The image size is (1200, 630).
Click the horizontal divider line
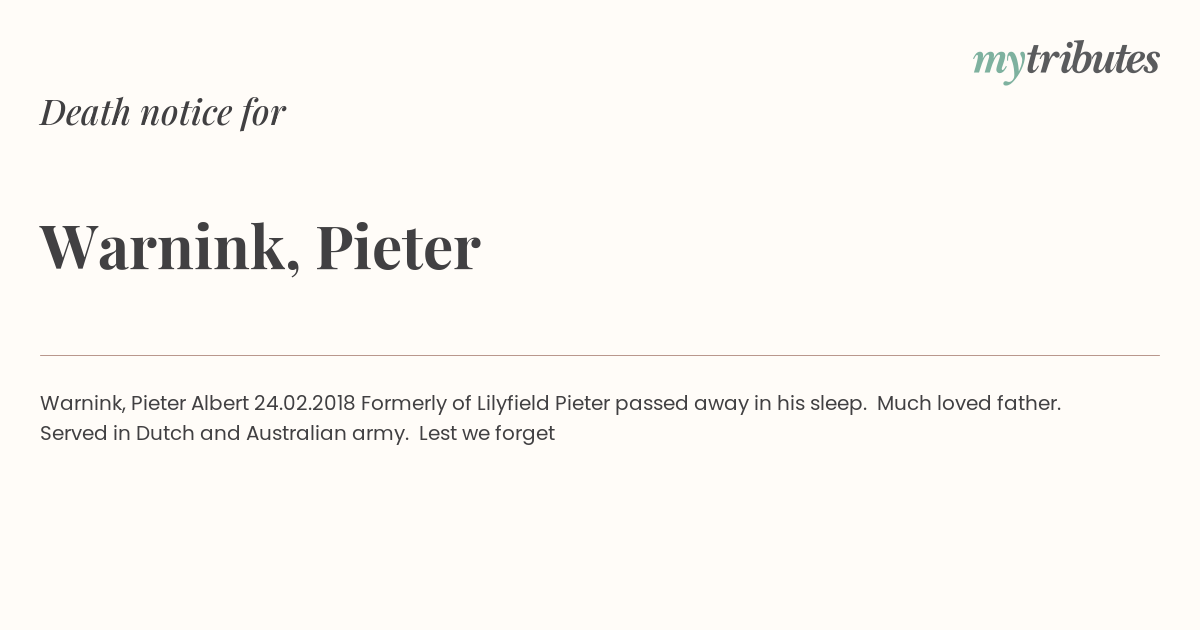(600, 355)
